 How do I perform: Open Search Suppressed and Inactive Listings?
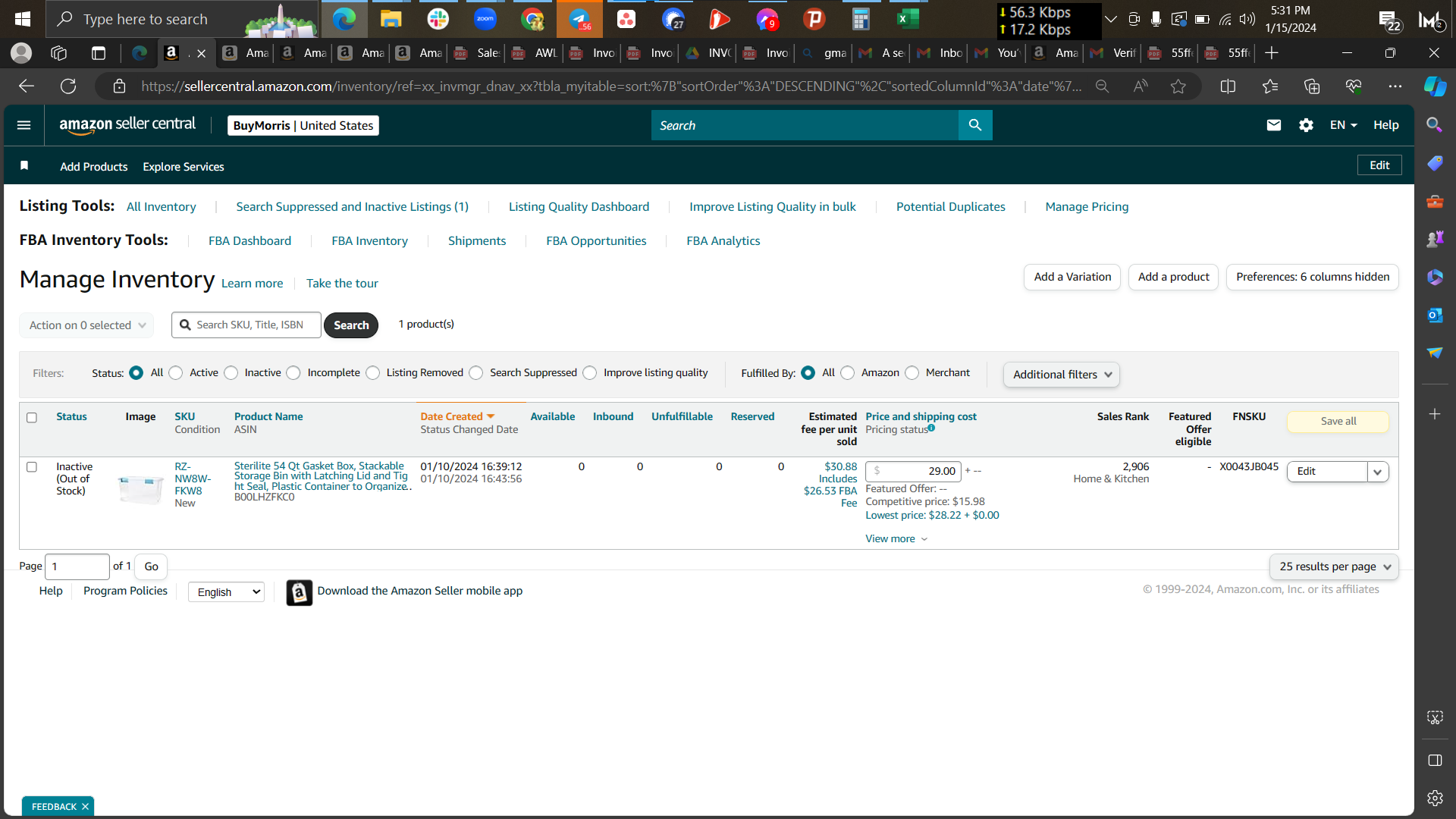(352, 207)
